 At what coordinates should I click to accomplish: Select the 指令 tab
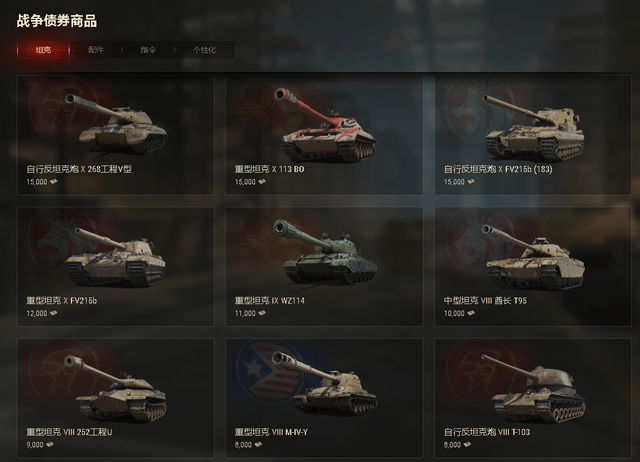[148, 50]
